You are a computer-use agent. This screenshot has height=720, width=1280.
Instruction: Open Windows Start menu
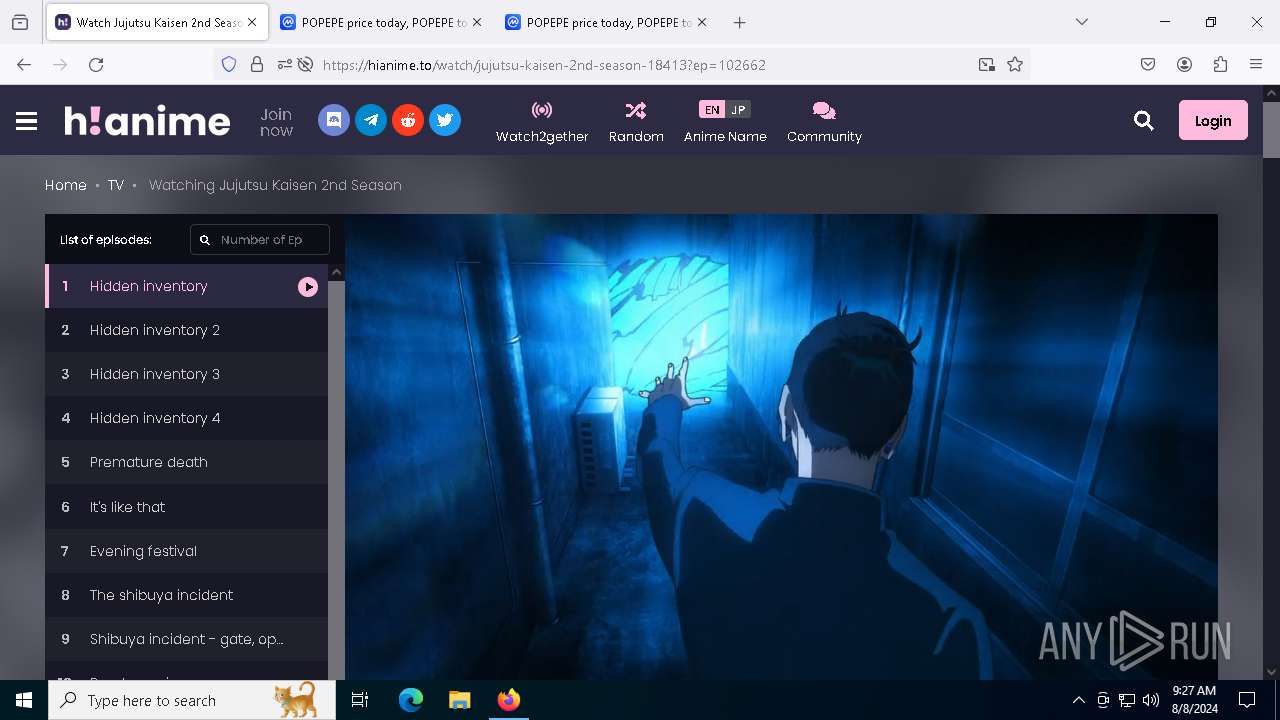click(24, 700)
